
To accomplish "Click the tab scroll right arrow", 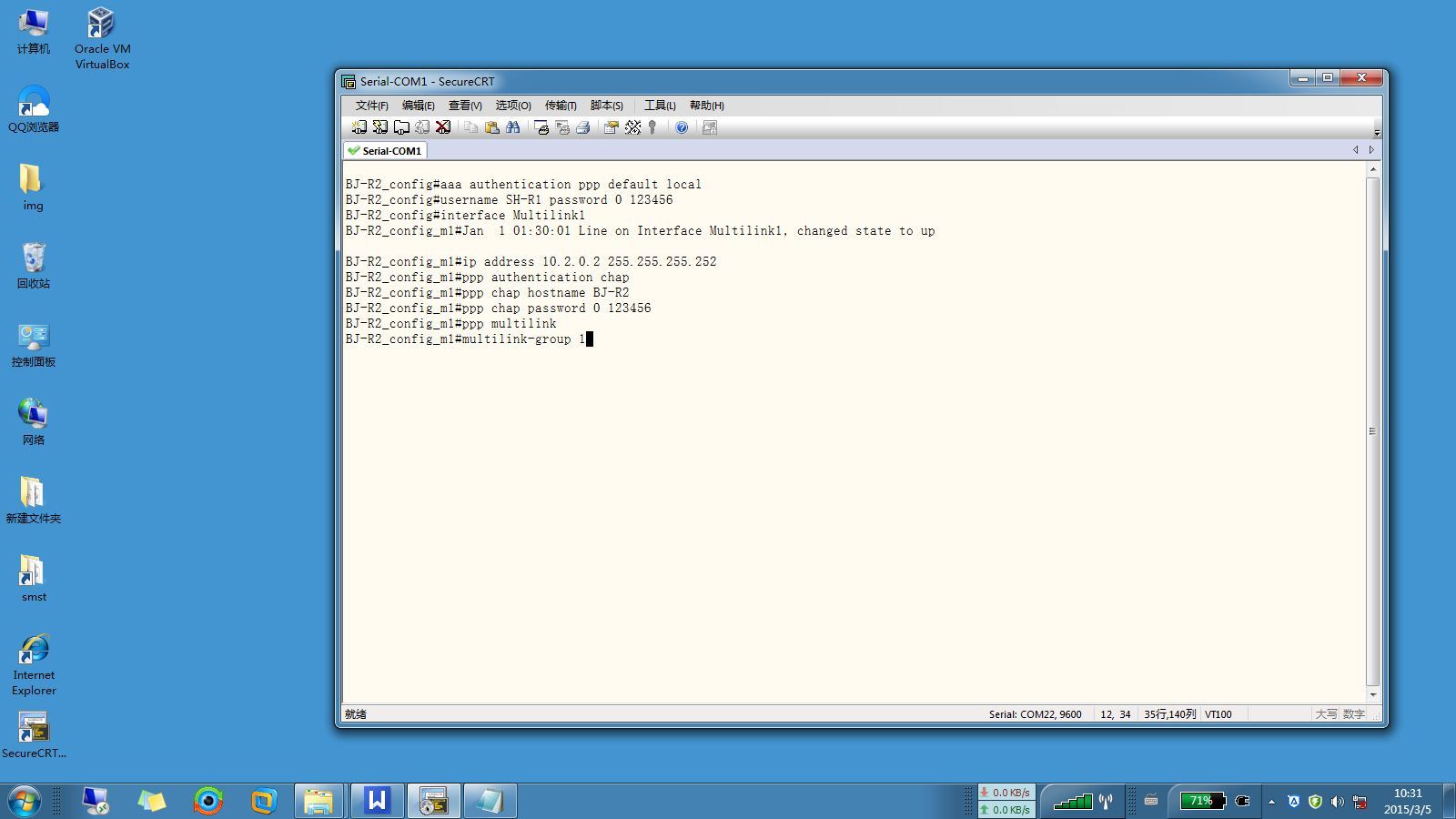I will tap(1371, 150).
